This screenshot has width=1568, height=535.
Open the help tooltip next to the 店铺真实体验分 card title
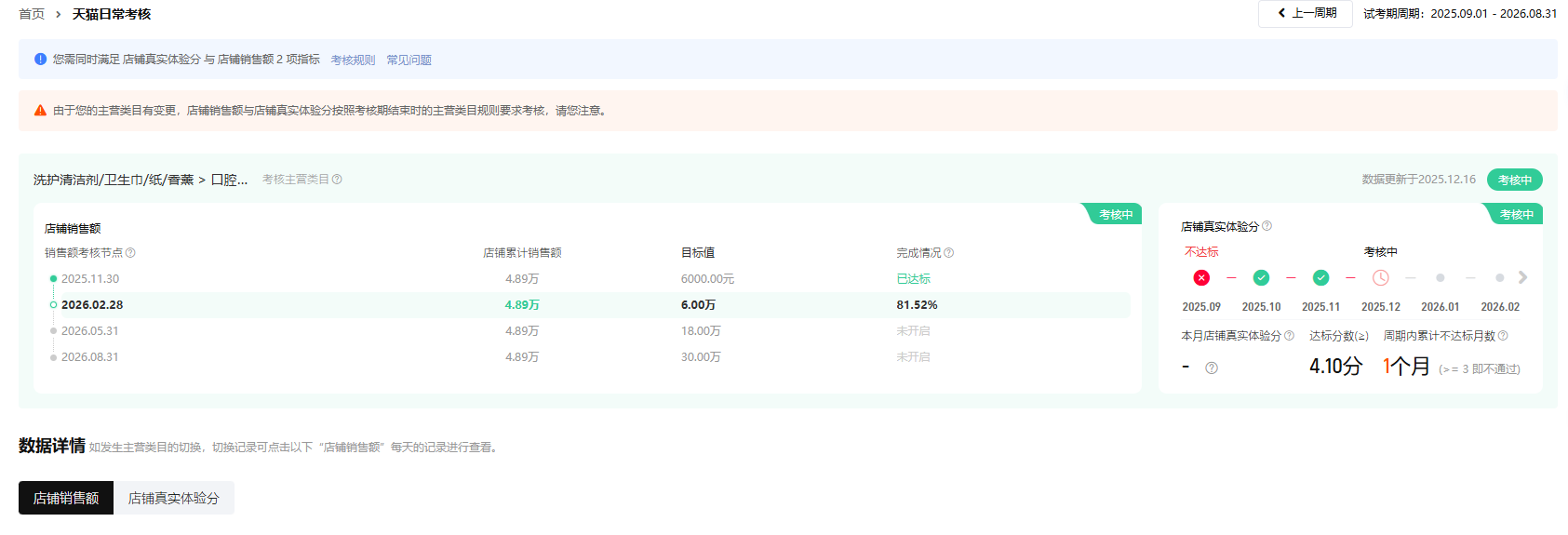click(1266, 226)
